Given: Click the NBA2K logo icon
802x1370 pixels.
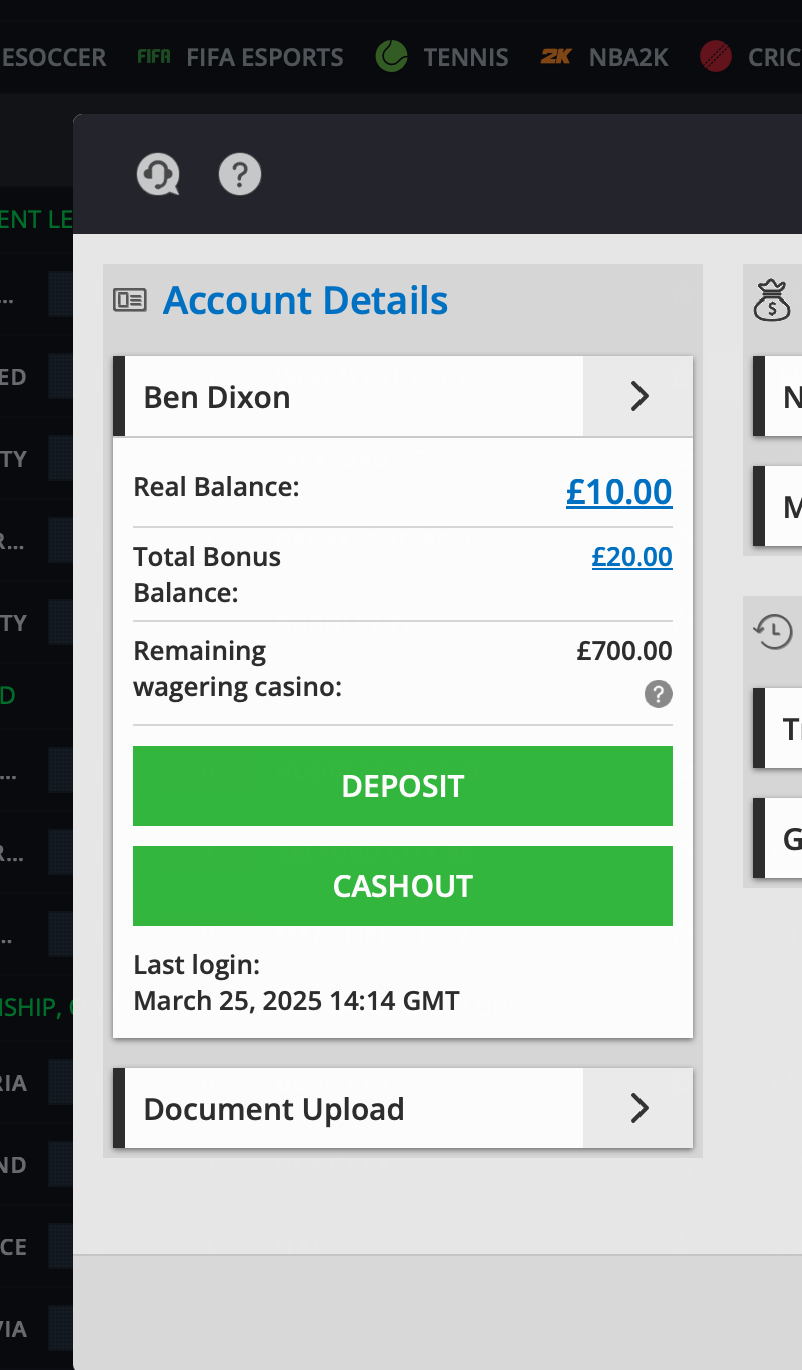Looking at the screenshot, I should pyautogui.click(x=556, y=57).
